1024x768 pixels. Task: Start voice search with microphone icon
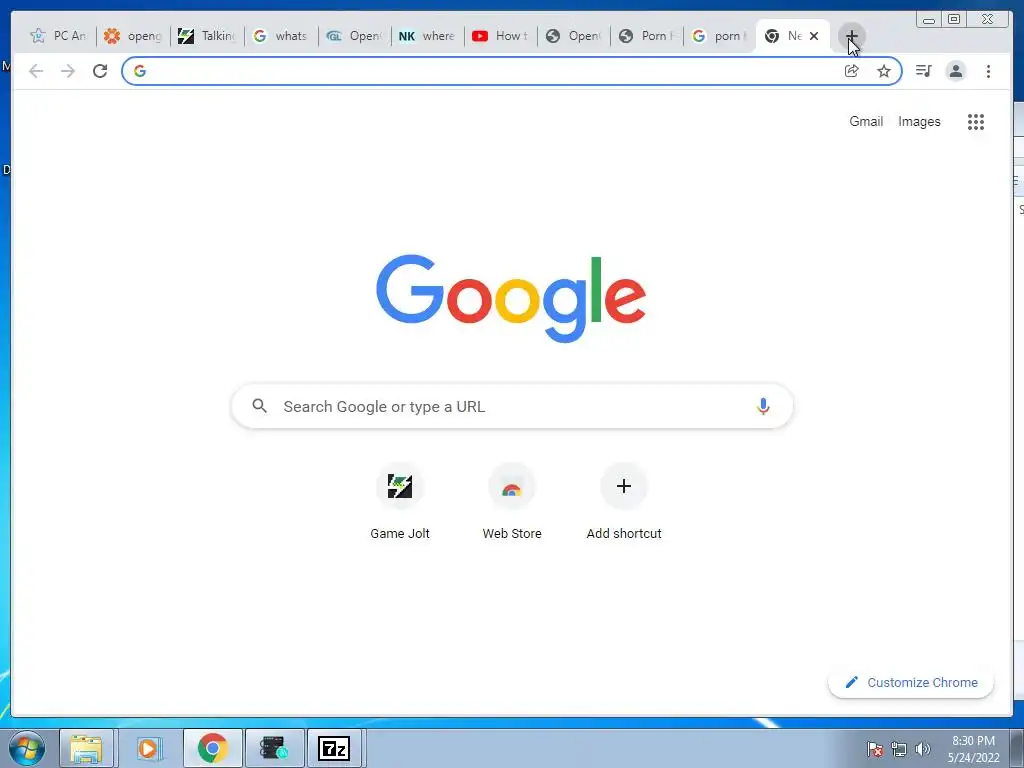click(x=763, y=406)
